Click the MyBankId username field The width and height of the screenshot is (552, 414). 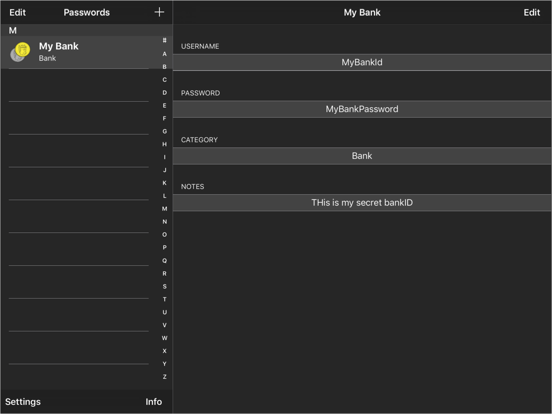click(362, 62)
